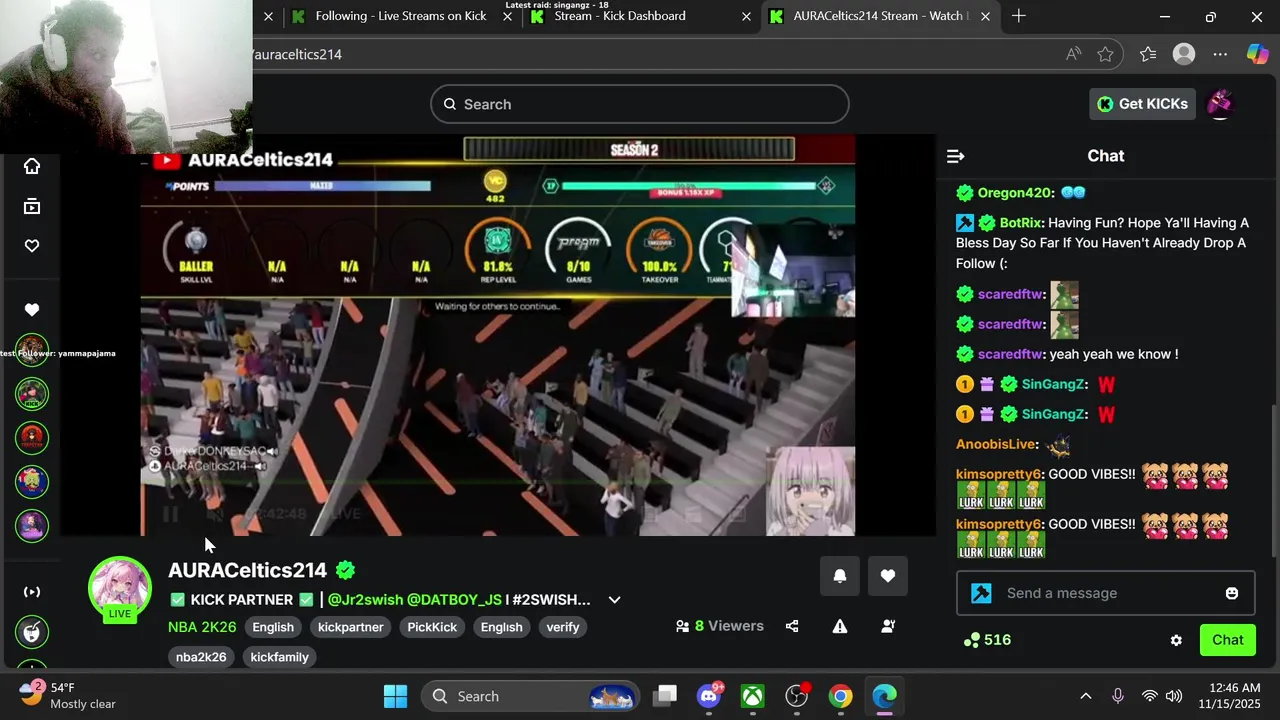Select the kickfamily tag
The height and width of the screenshot is (720, 1280).
point(279,657)
